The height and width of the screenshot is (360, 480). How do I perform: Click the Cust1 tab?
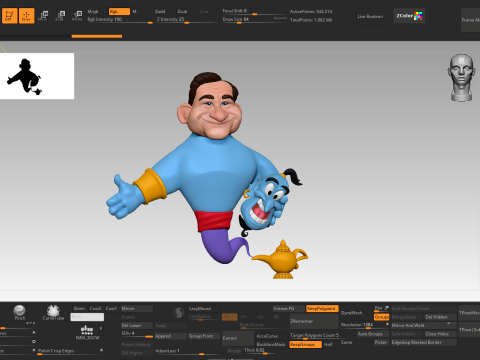coord(111,309)
